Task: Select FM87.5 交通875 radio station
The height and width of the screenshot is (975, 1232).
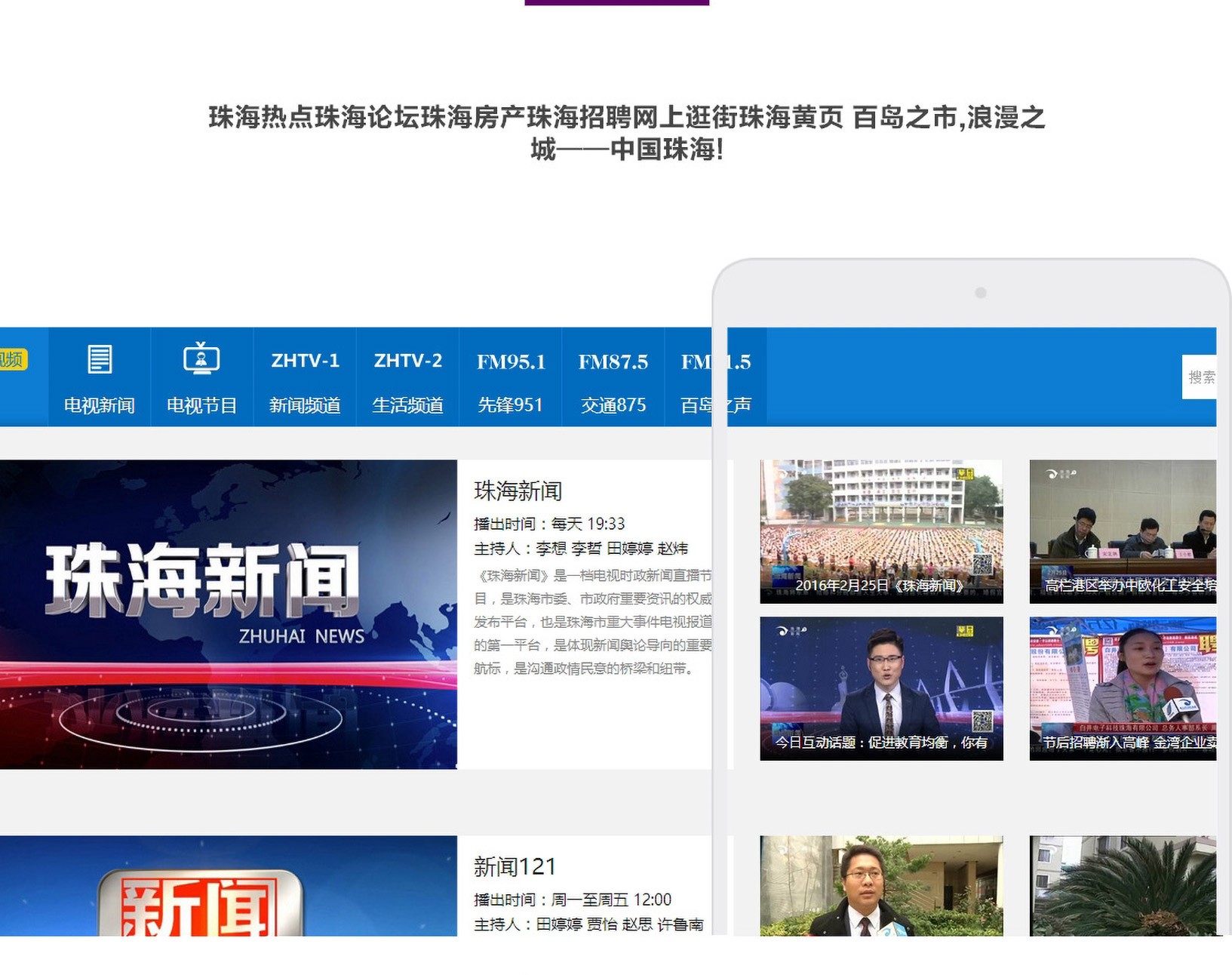Action: 613,381
